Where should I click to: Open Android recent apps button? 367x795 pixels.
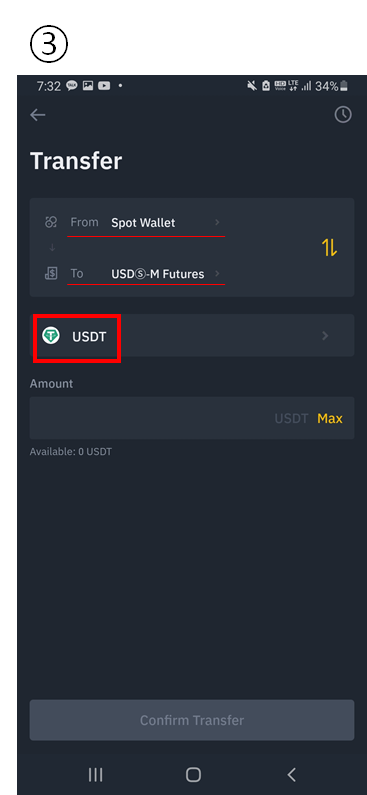95,774
